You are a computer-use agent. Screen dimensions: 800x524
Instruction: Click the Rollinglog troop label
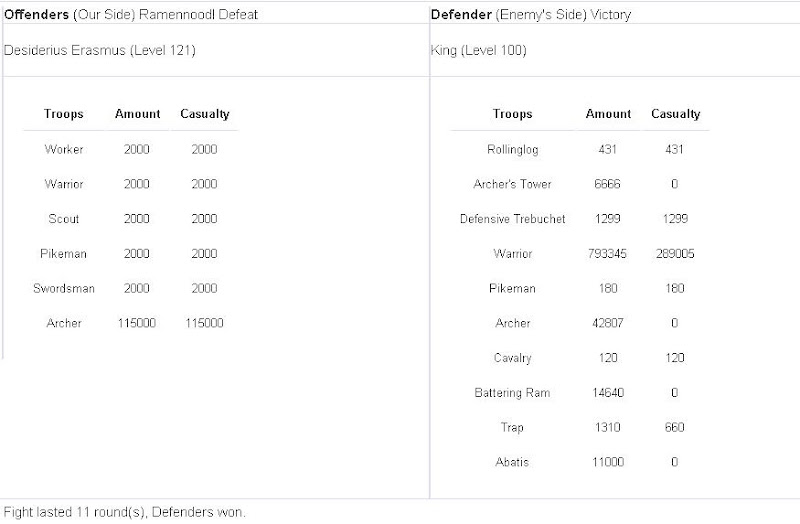point(512,150)
